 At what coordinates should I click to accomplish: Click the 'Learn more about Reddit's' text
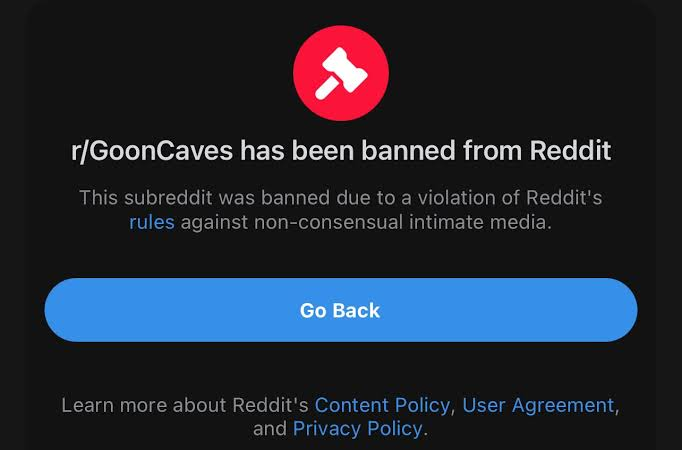185,405
